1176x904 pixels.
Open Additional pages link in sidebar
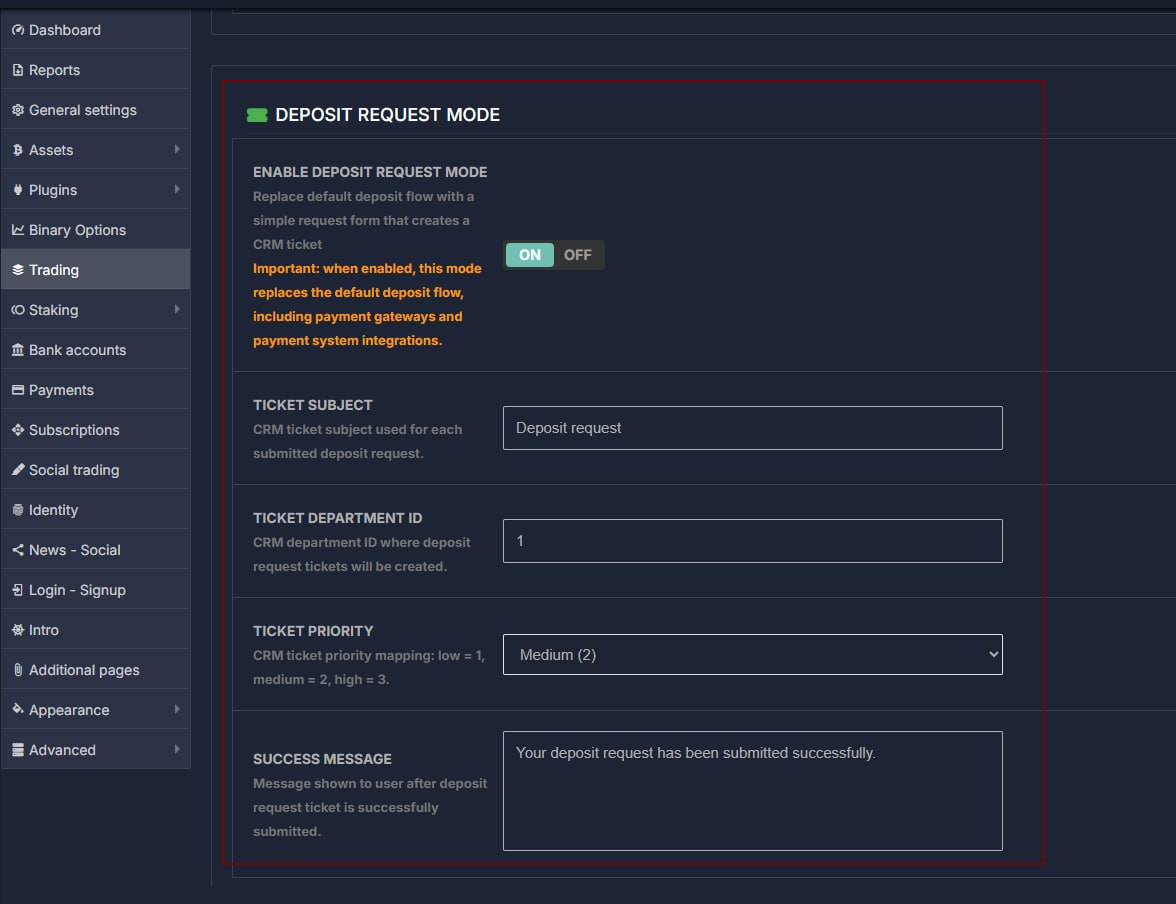84,670
